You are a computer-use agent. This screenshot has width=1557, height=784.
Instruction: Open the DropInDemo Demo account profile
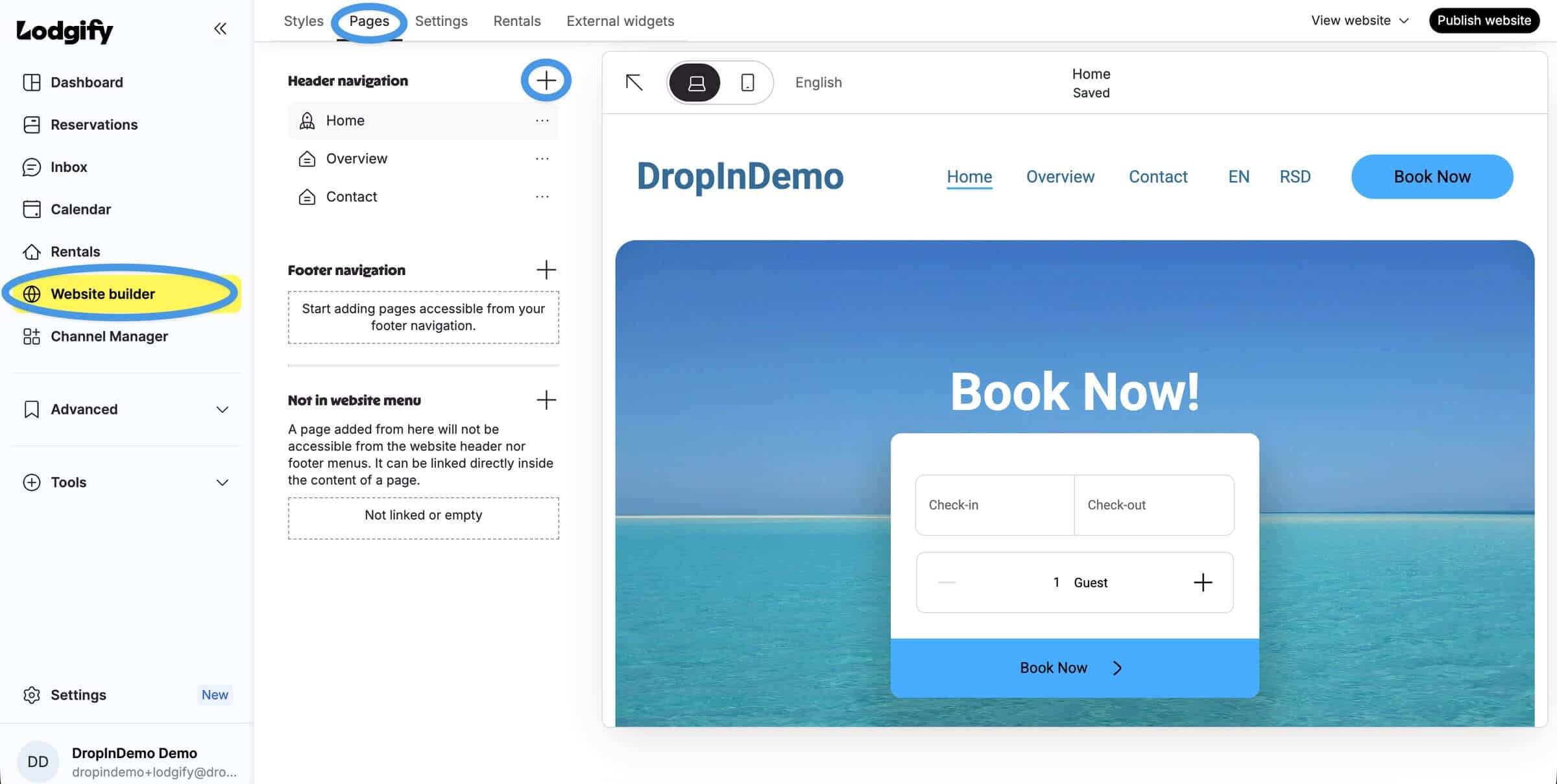point(127,761)
